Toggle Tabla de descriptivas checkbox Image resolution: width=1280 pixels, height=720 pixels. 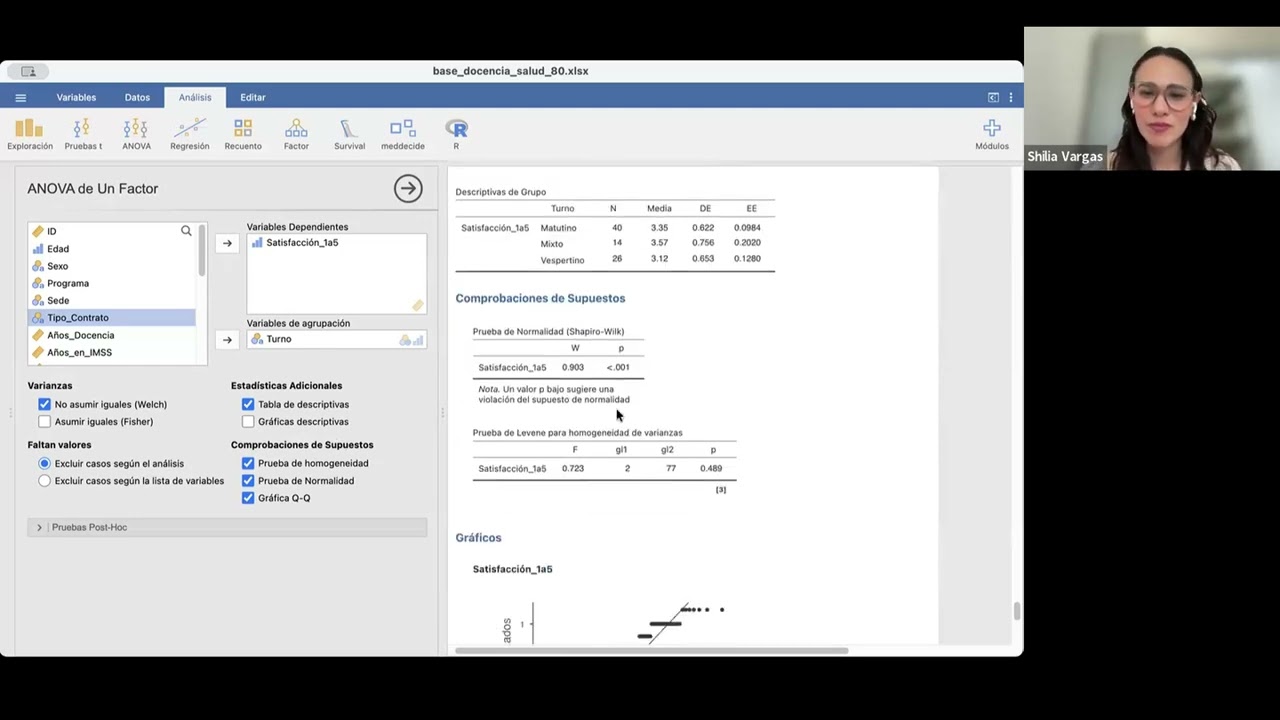pyautogui.click(x=248, y=404)
